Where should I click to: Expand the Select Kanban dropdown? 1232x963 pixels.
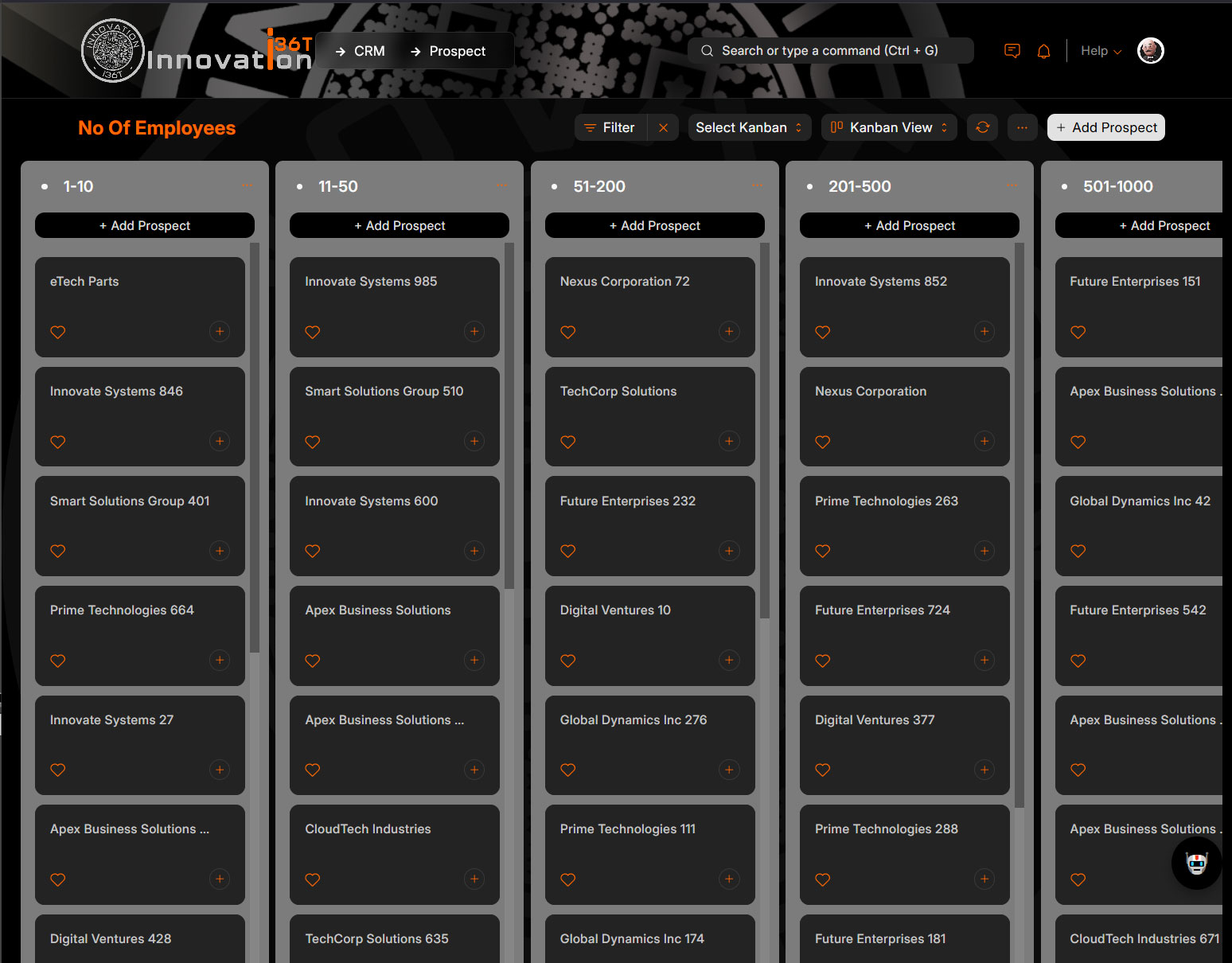pyautogui.click(x=748, y=127)
